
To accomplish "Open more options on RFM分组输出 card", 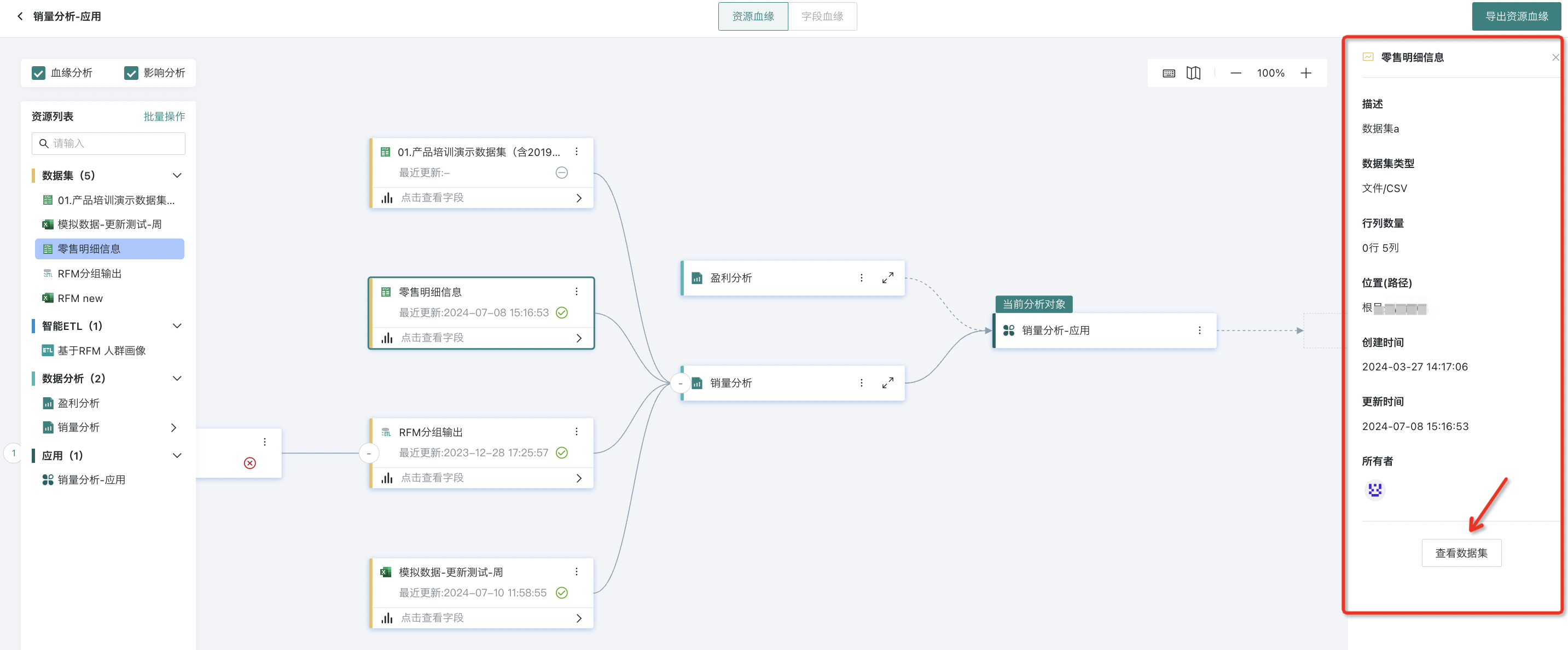I will coord(577,432).
